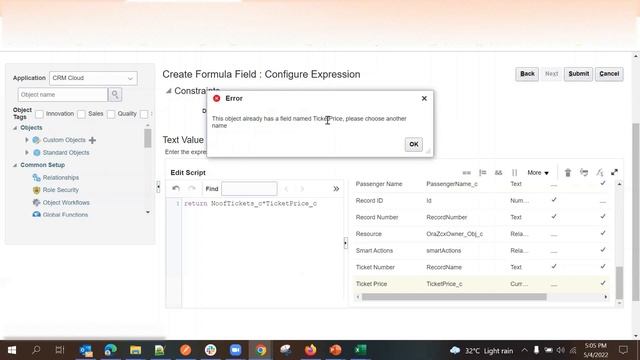The image size is (640, 360).
Task: Open PowerPoint from the taskbar
Action: (336, 350)
